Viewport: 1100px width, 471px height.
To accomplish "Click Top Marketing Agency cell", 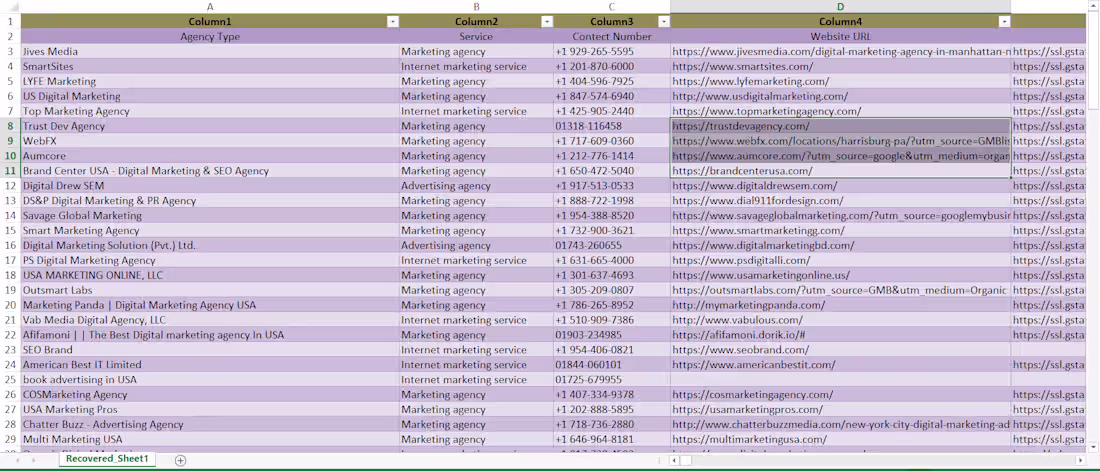I will click(210, 111).
